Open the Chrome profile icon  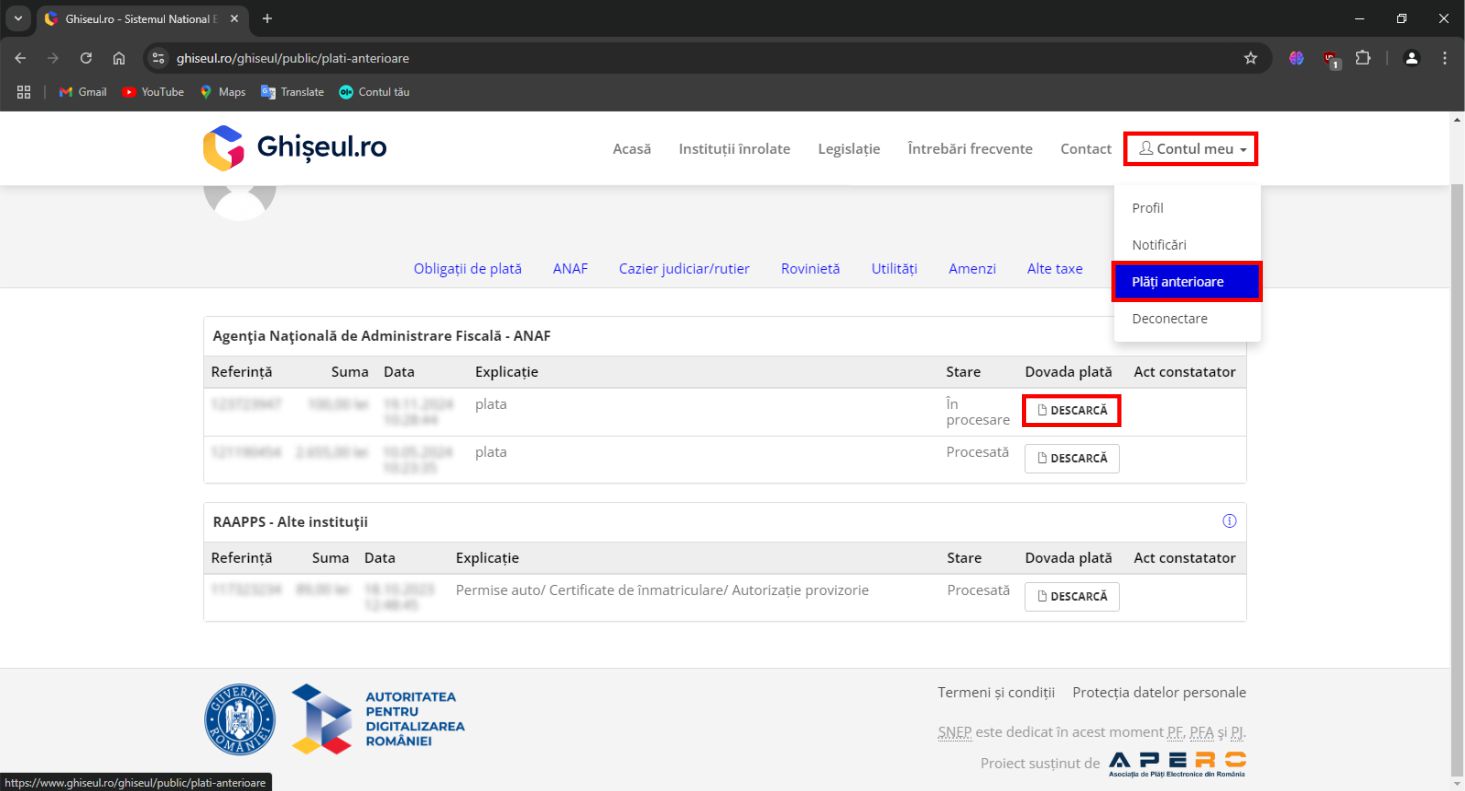click(x=1411, y=58)
